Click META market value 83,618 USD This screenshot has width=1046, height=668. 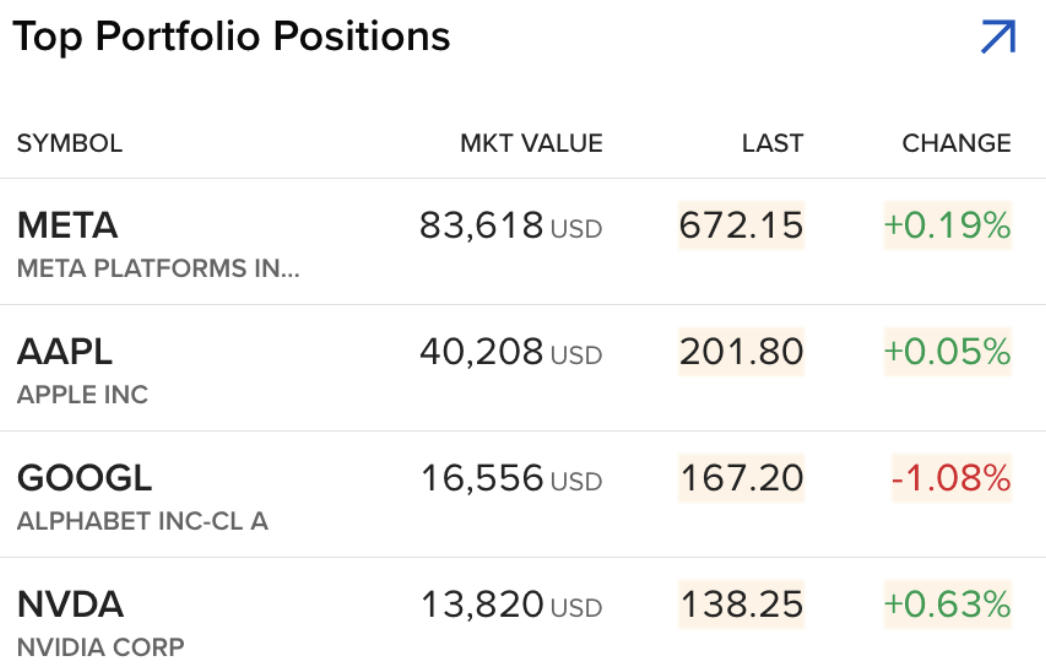tap(511, 226)
